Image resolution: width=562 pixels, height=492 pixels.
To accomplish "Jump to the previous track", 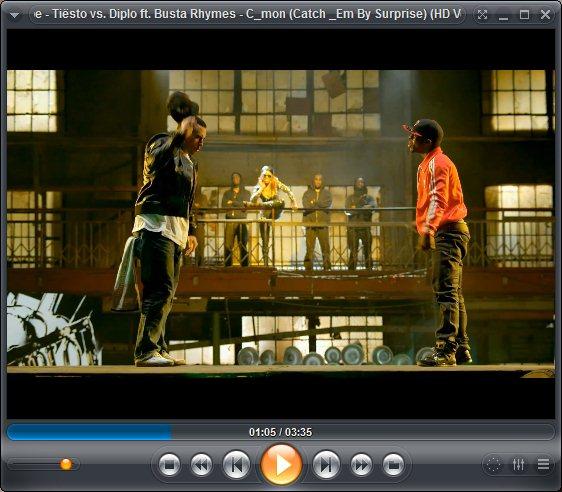I will click(x=236, y=465).
